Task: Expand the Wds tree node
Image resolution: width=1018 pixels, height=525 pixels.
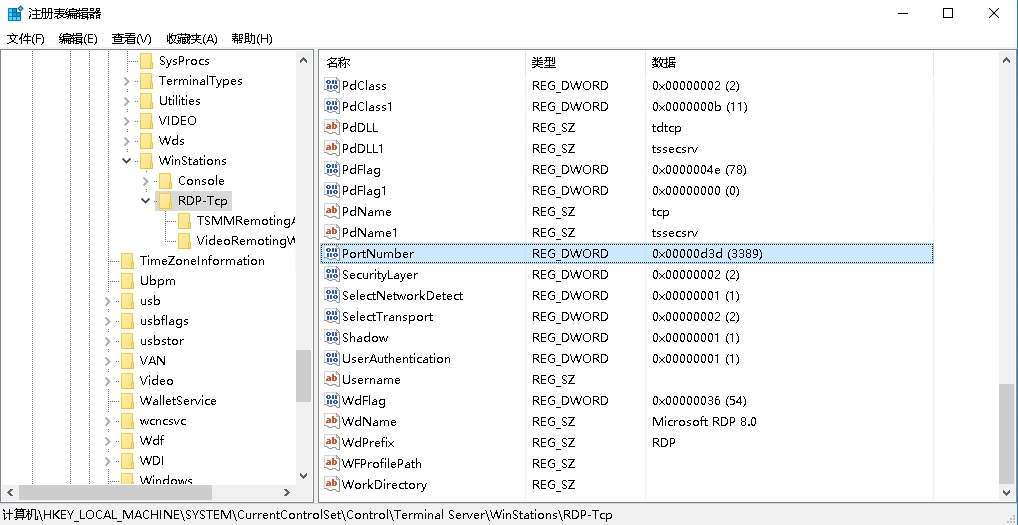Action: pyautogui.click(x=127, y=140)
